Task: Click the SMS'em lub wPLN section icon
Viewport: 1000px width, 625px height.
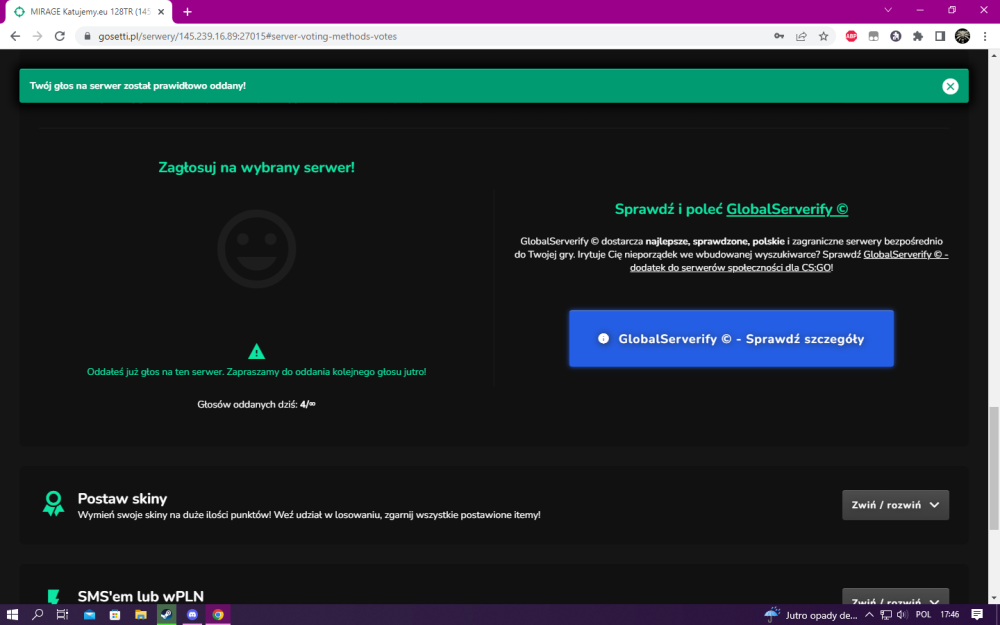Action: click(x=54, y=597)
